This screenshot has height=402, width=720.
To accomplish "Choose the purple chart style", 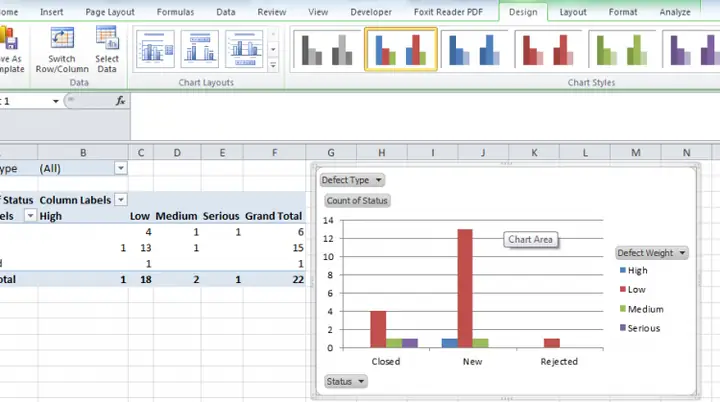I will coord(691,49).
